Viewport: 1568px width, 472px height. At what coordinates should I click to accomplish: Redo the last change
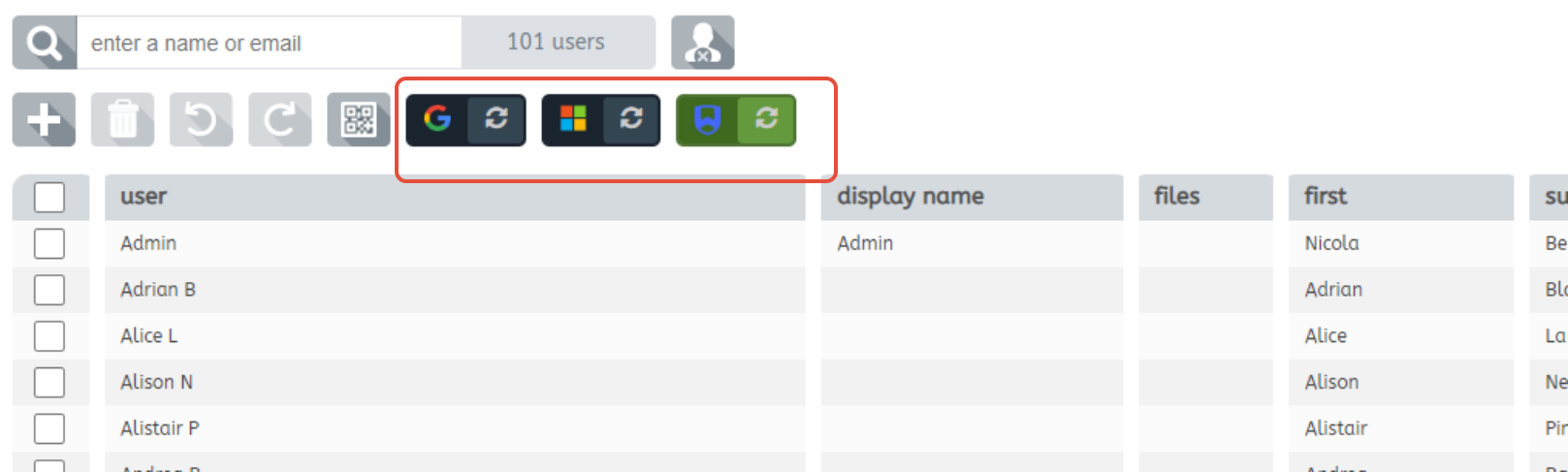tap(280, 120)
